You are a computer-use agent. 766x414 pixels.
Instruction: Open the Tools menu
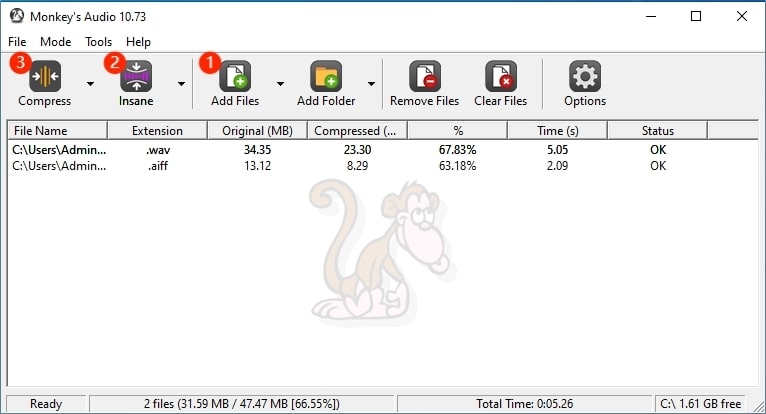tap(98, 42)
